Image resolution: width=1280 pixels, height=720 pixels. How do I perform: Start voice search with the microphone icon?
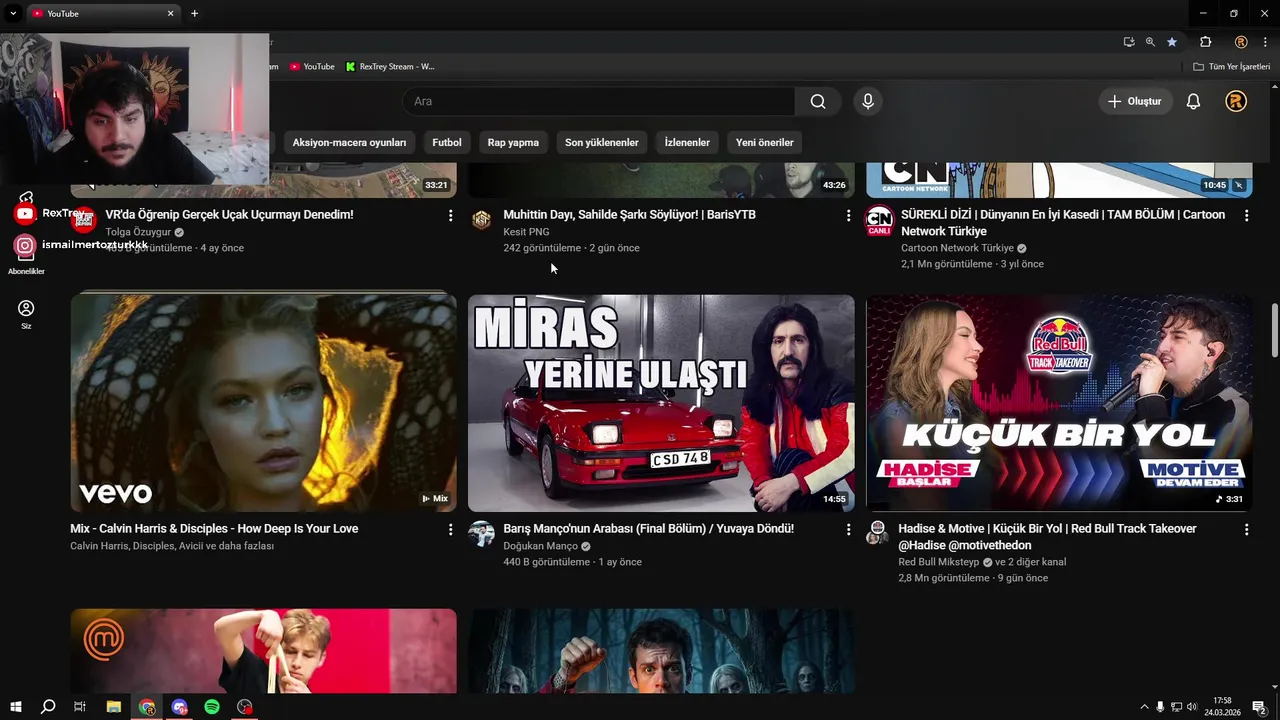tap(868, 101)
